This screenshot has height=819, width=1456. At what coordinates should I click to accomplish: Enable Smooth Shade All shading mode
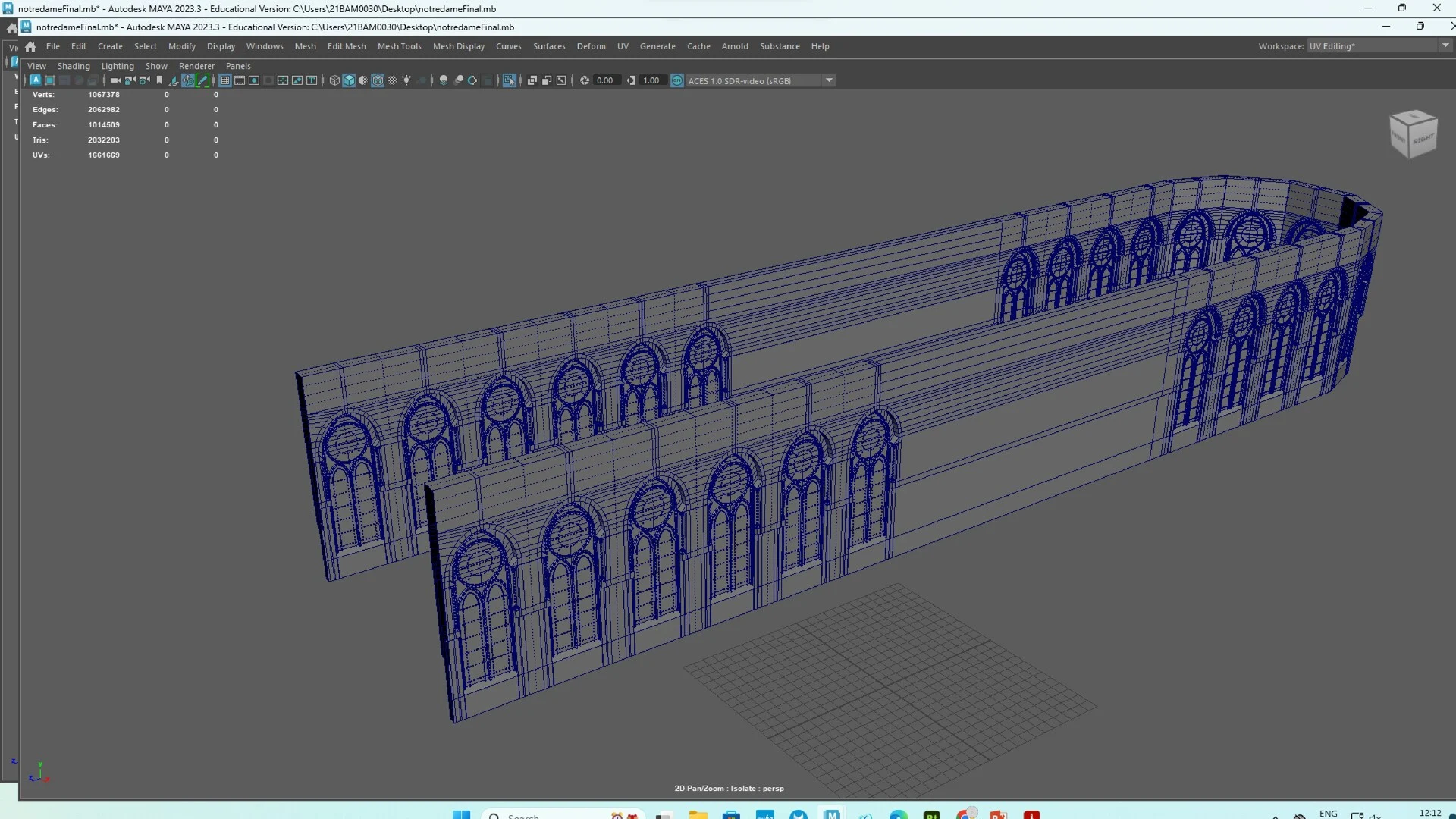point(350,80)
